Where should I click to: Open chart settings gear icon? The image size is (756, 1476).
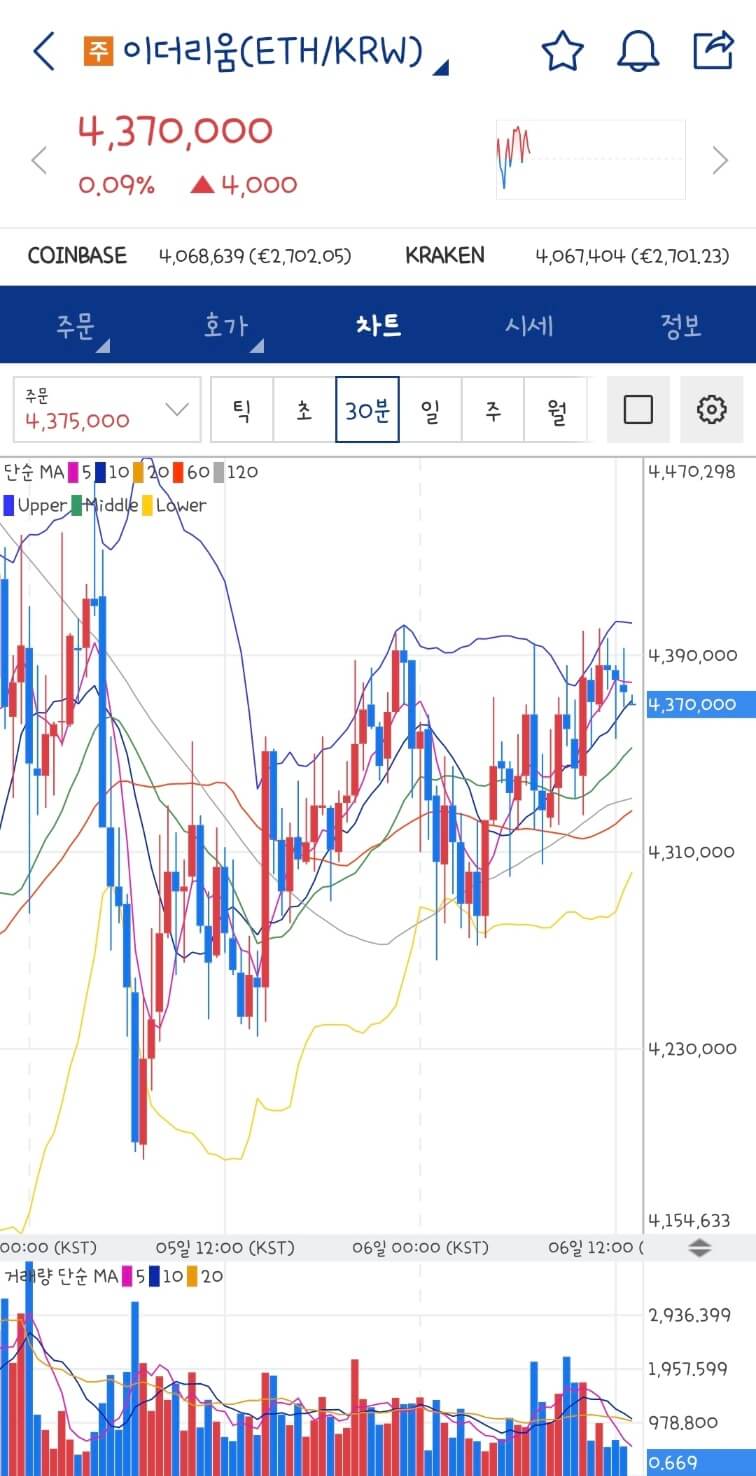coord(711,409)
